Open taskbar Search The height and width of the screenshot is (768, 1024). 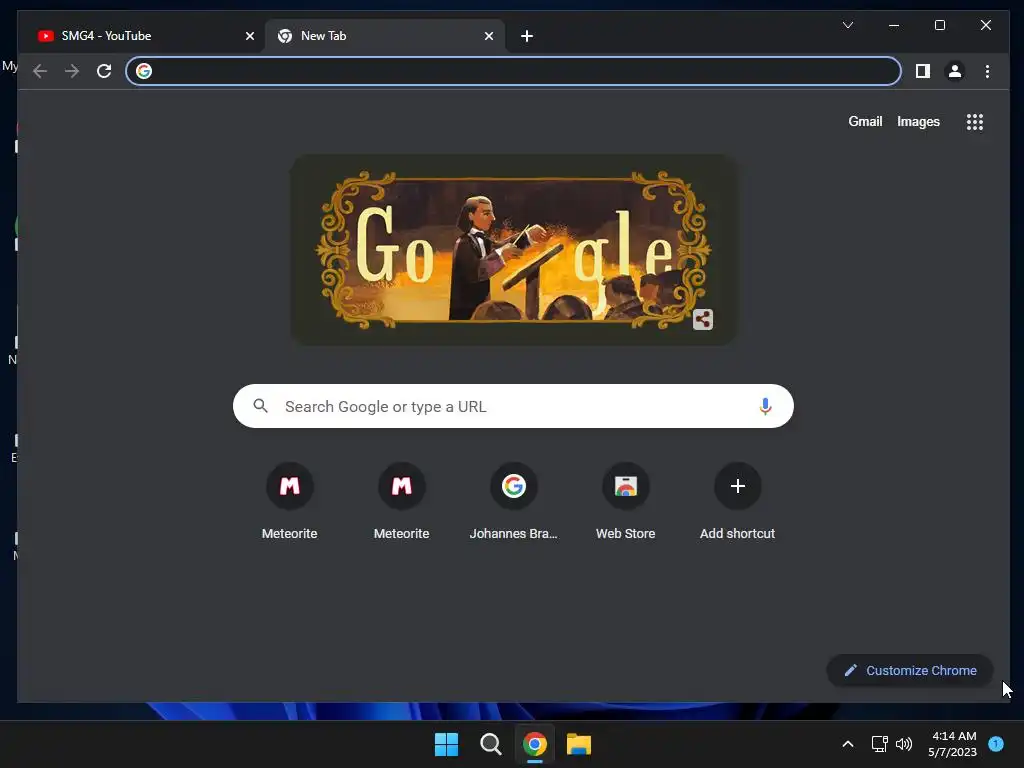(x=490, y=744)
